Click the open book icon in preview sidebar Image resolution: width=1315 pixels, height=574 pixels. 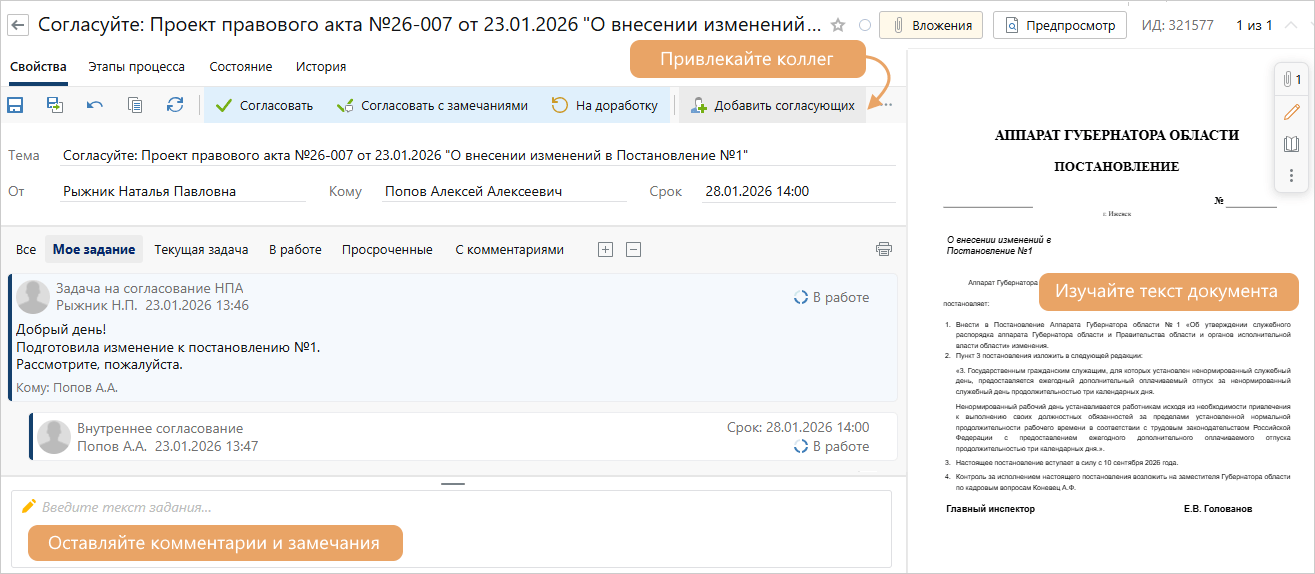(1291, 144)
